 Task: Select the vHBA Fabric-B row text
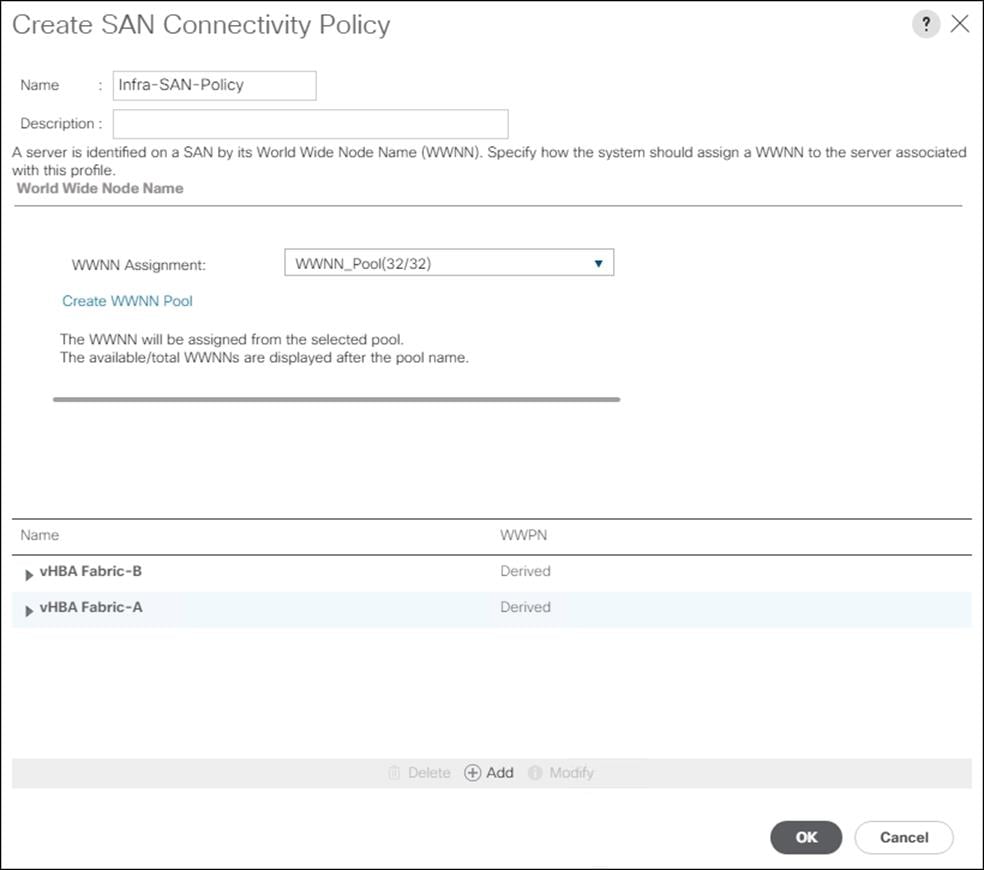91,571
